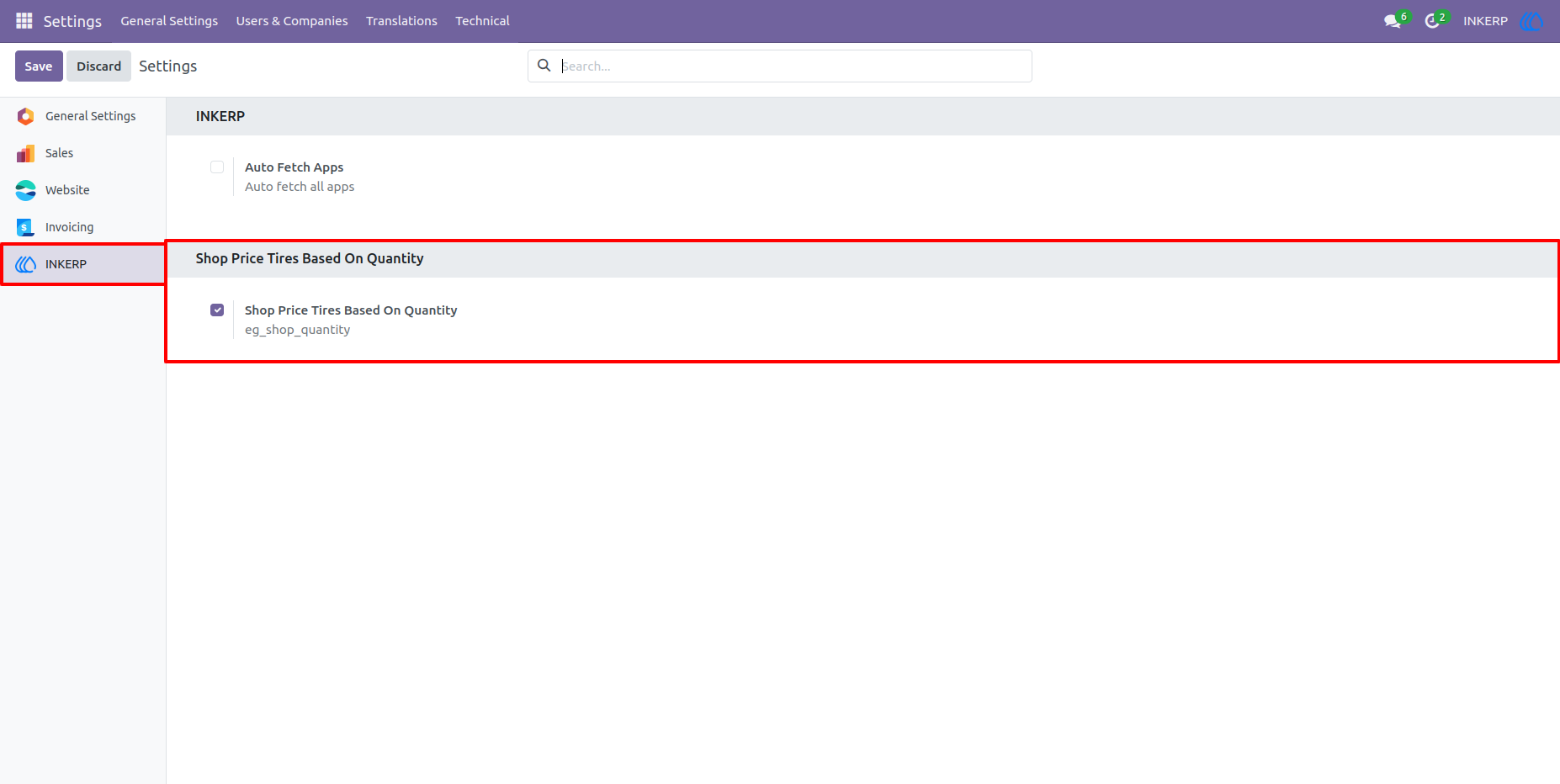The height and width of the screenshot is (784, 1560).
Task: Click the INKERP sidebar logo icon
Action: click(x=26, y=264)
